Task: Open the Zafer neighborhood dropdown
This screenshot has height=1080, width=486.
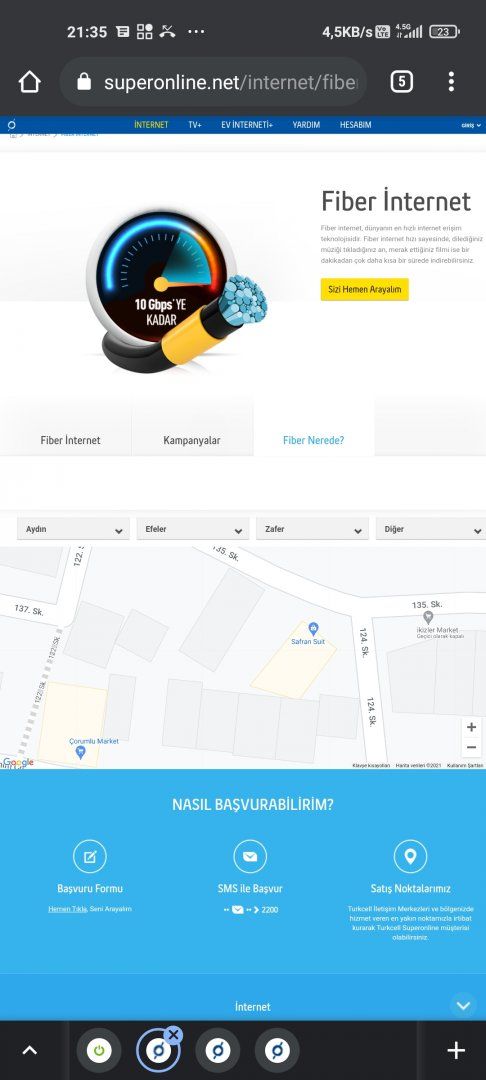Action: [313, 530]
